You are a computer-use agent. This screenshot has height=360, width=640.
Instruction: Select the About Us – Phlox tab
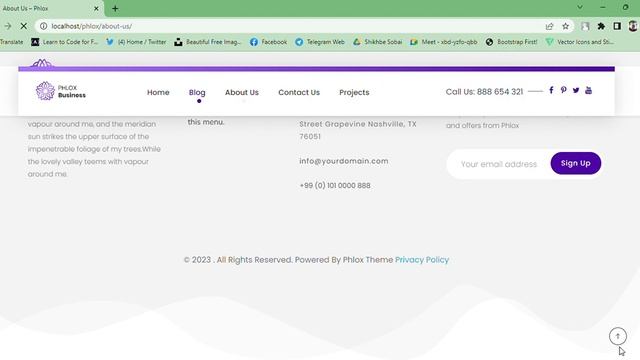pos(51,8)
